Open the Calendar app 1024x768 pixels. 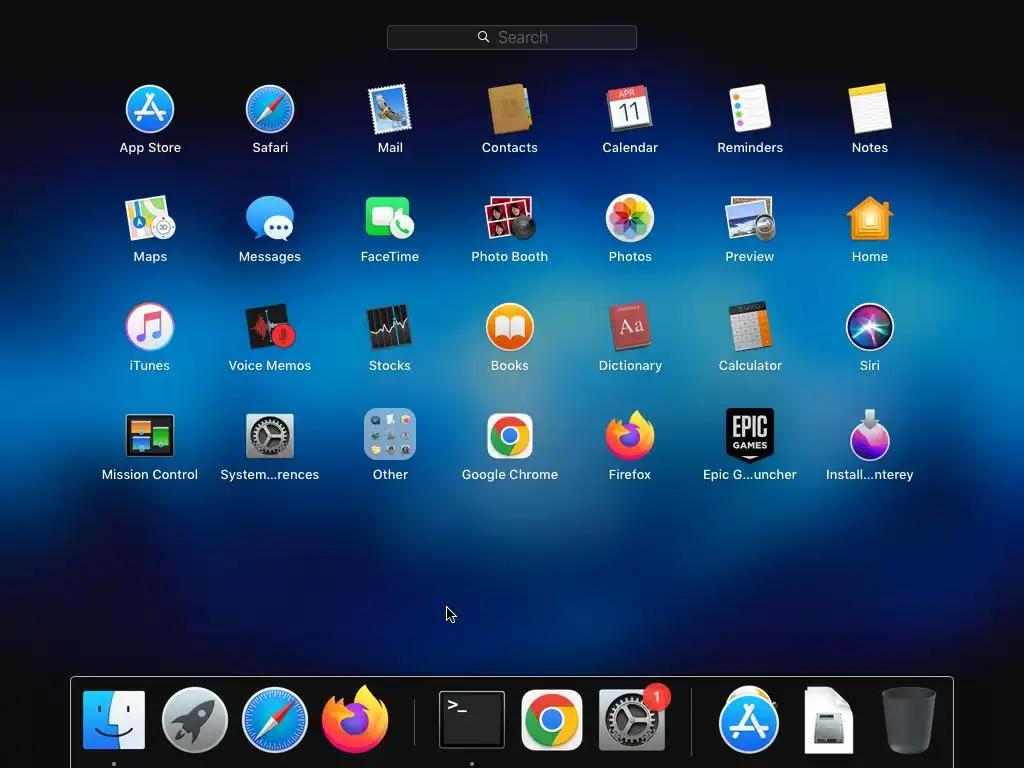click(x=630, y=109)
